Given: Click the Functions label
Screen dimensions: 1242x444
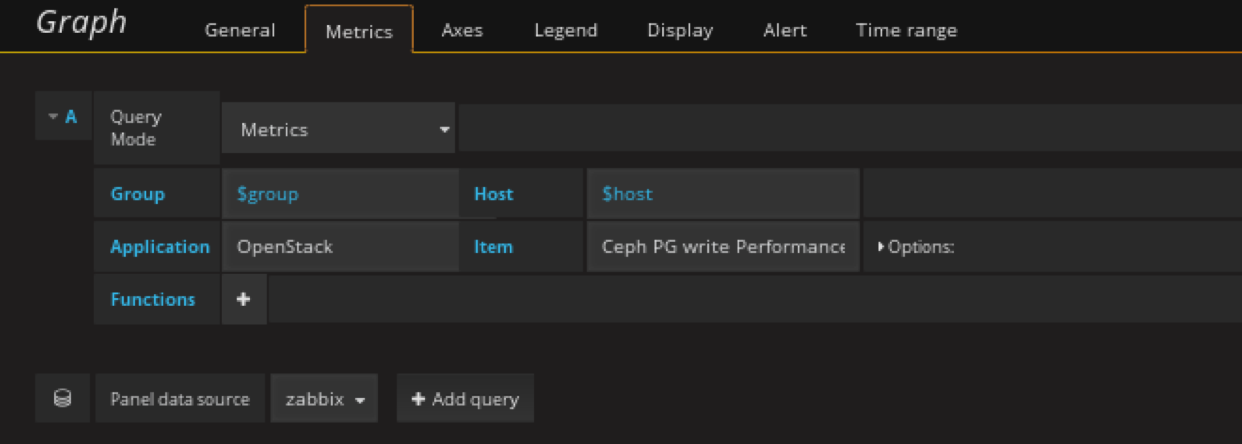Looking at the screenshot, I should 153,300.
